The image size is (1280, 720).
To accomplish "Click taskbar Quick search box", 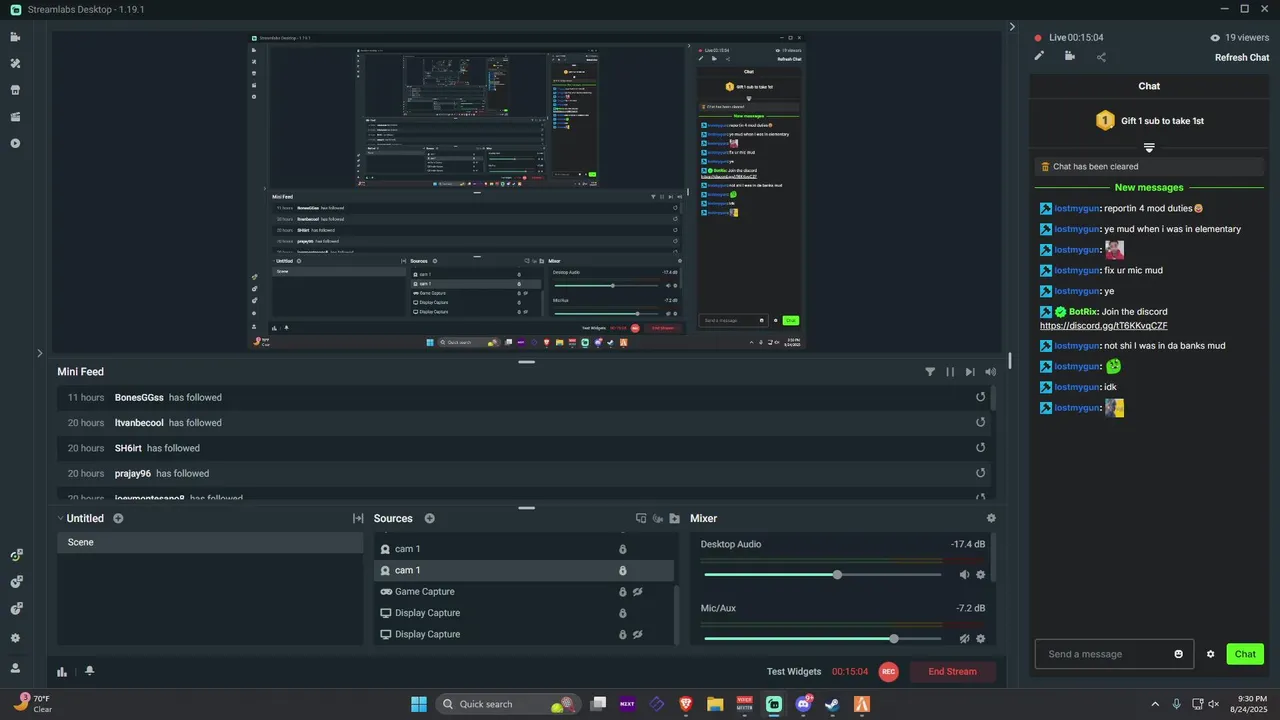I will tap(509, 704).
